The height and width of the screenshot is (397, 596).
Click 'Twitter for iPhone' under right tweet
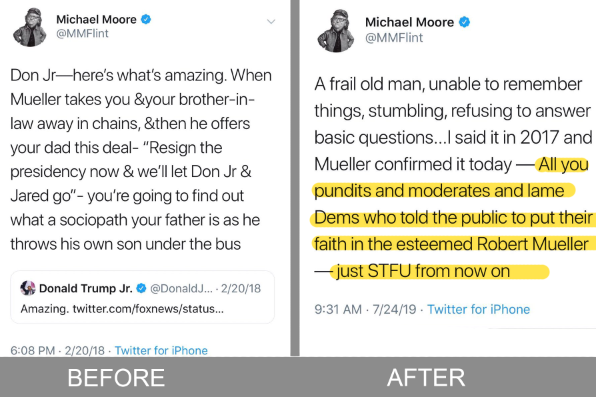click(x=479, y=309)
